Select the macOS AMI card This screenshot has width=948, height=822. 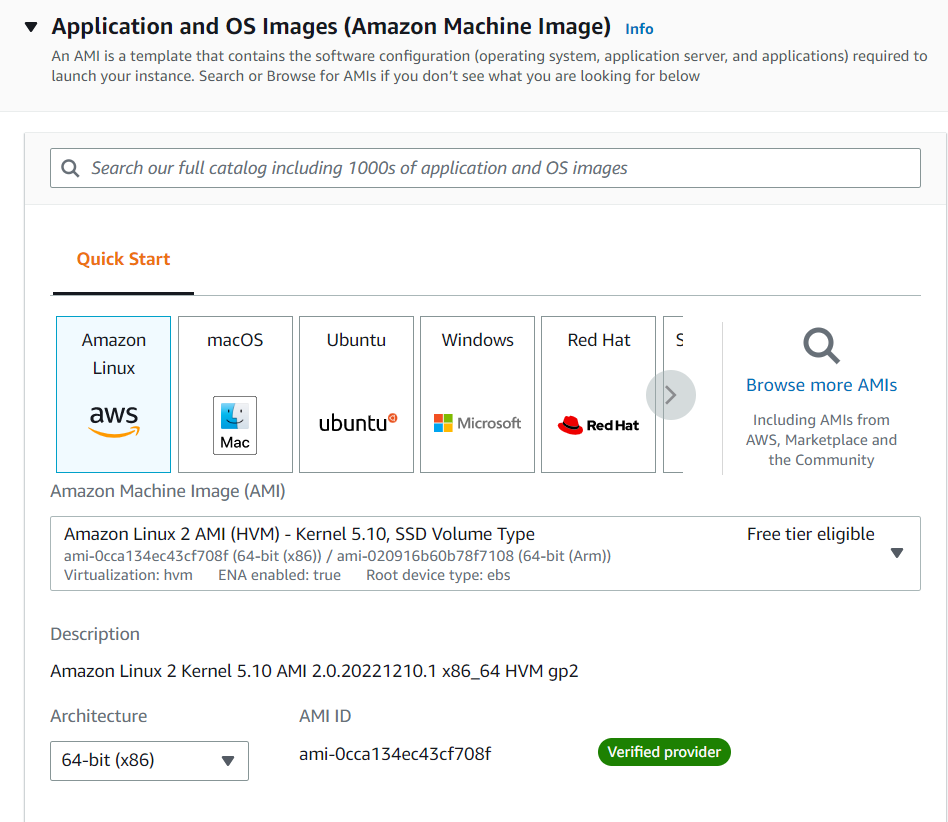click(235, 394)
